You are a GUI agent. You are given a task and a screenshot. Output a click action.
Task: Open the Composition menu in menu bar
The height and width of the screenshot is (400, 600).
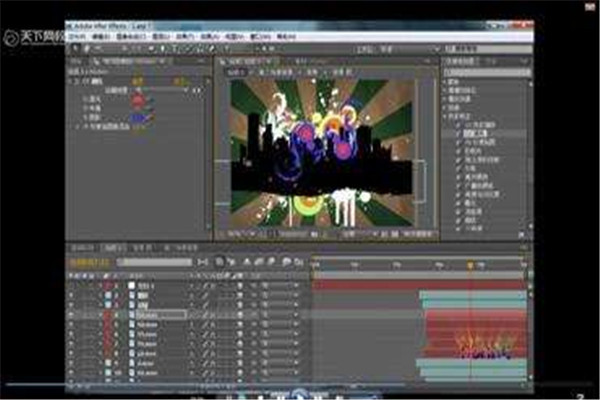[x=131, y=37]
